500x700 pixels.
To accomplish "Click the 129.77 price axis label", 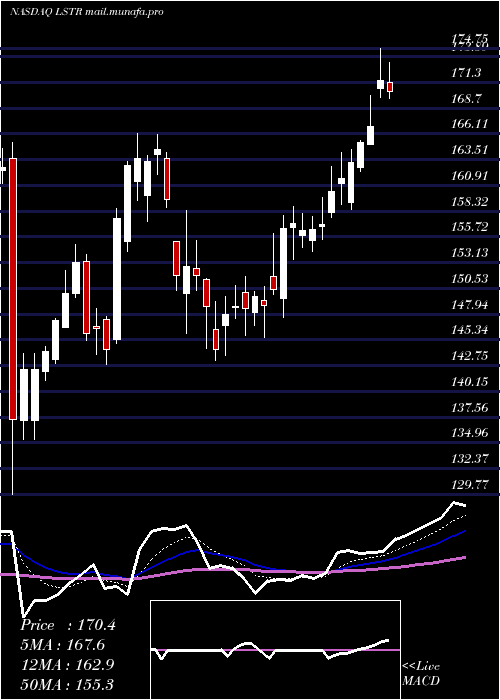I will tap(469, 485).
